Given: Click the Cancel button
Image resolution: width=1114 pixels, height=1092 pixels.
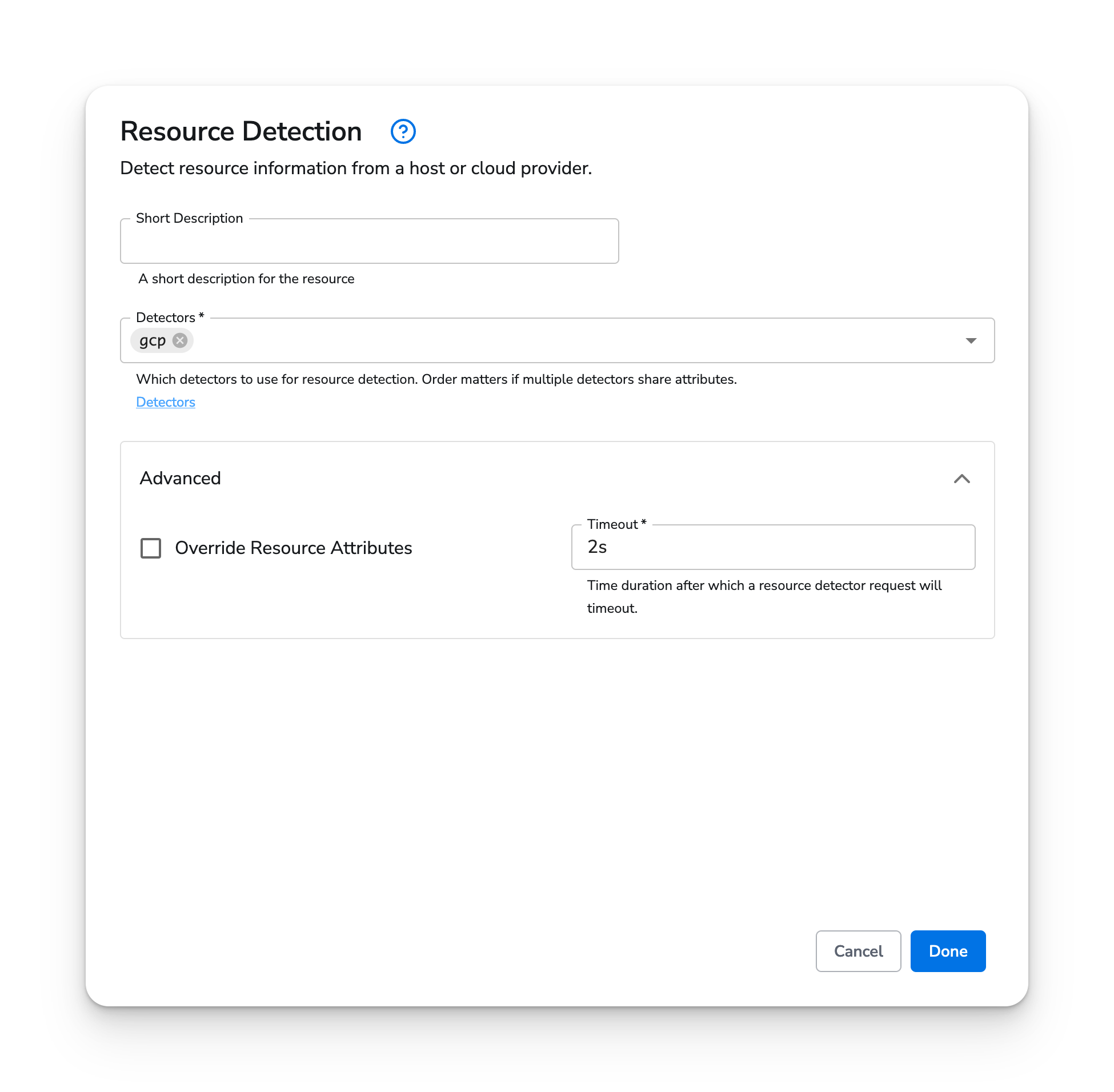Looking at the screenshot, I should pos(858,951).
